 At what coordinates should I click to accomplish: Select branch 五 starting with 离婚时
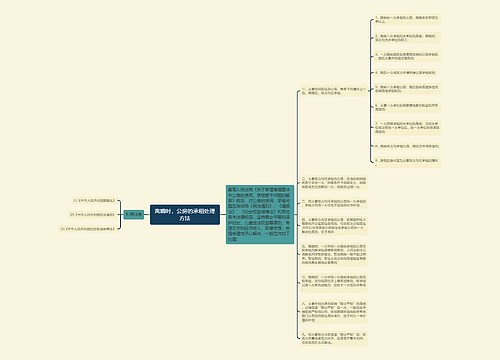[334, 255]
